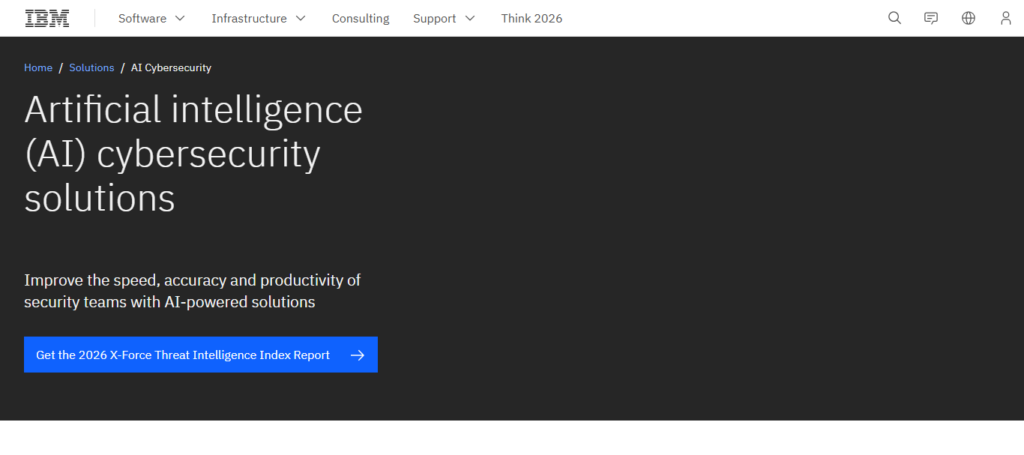This screenshot has width=1024, height=455.
Task: Click the Artificial intelligence cybersecurity solutions heading
Action: click(x=193, y=154)
